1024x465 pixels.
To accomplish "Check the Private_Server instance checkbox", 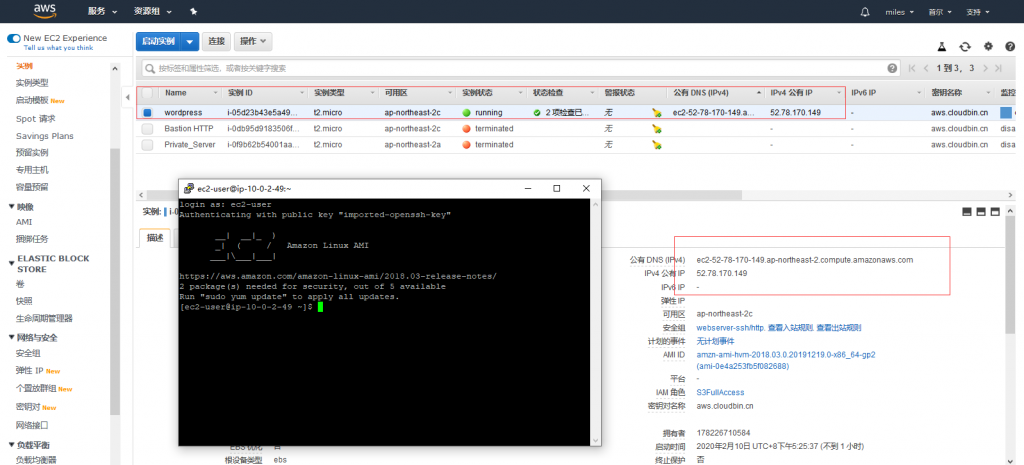I will [147, 145].
